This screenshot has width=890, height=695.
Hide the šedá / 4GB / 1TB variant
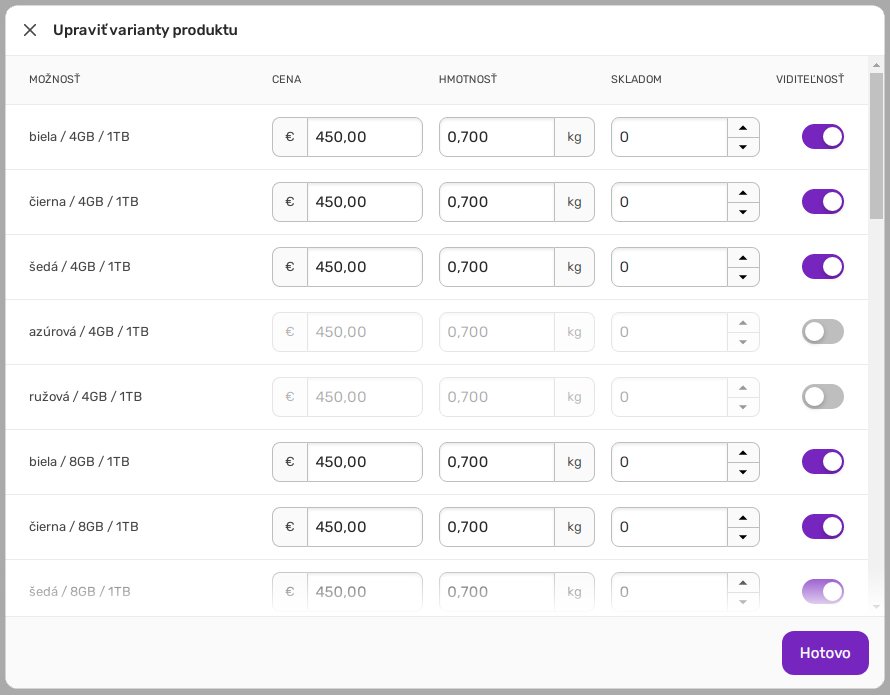pyautogui.click(x=822, y=267)
